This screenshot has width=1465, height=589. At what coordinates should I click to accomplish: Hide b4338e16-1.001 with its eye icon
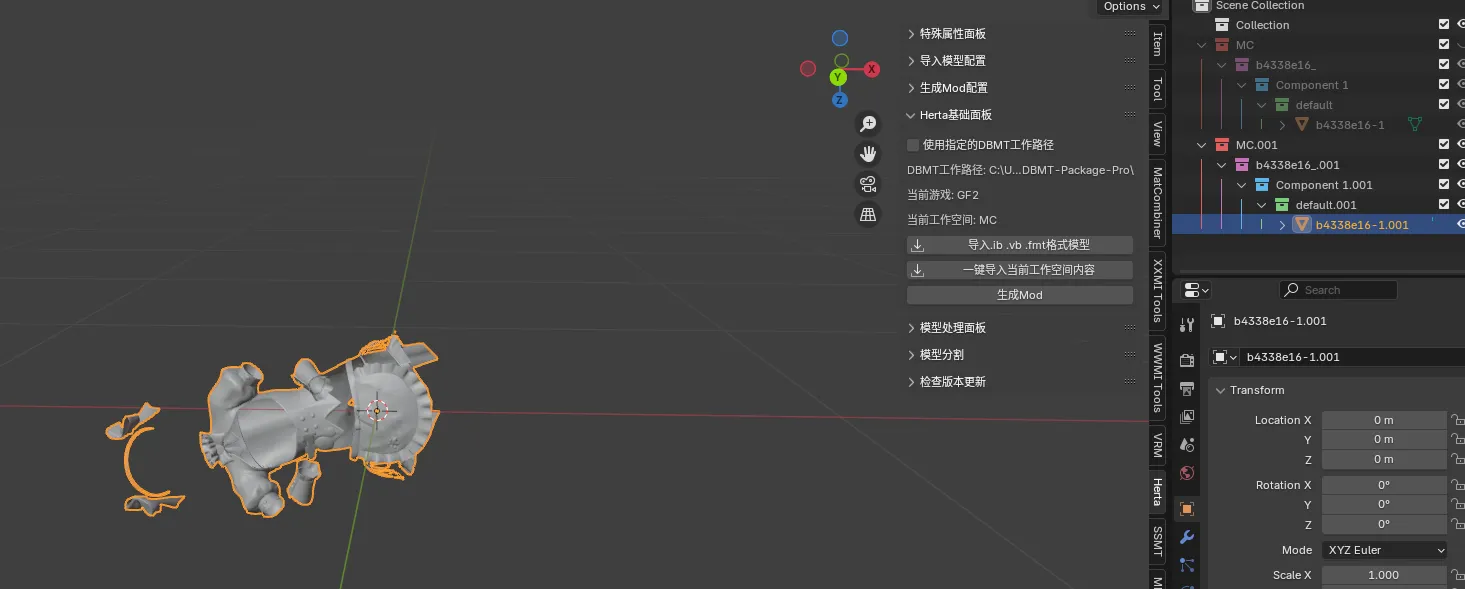(1460, 225)
